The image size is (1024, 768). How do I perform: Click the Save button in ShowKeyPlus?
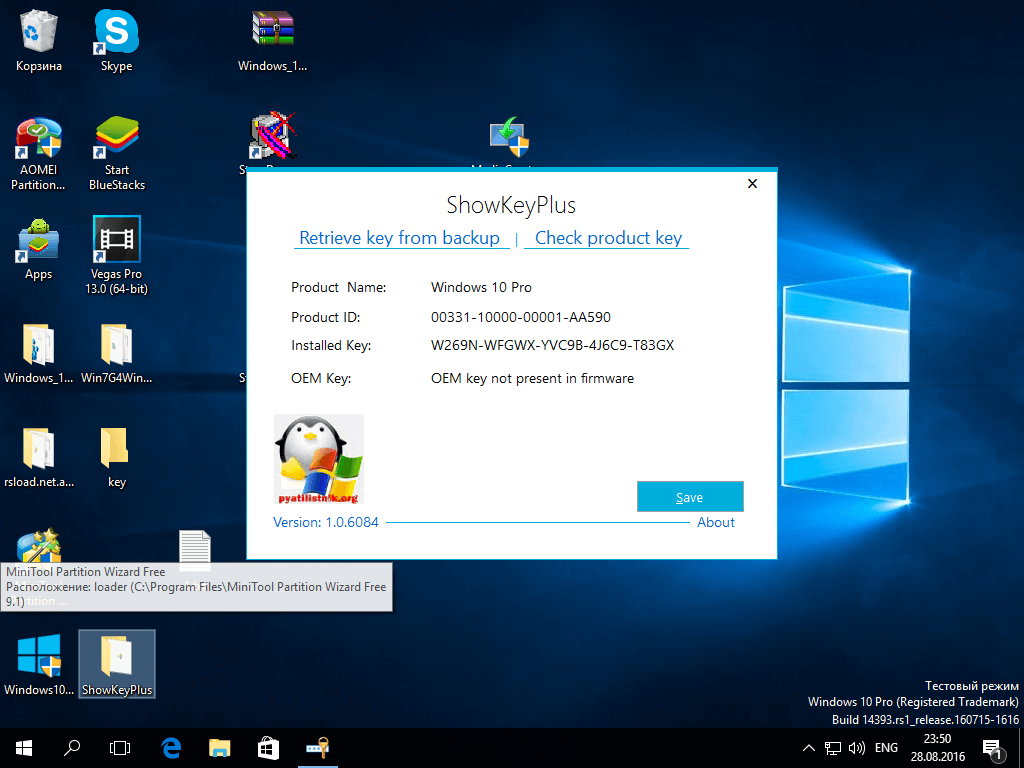689,497
